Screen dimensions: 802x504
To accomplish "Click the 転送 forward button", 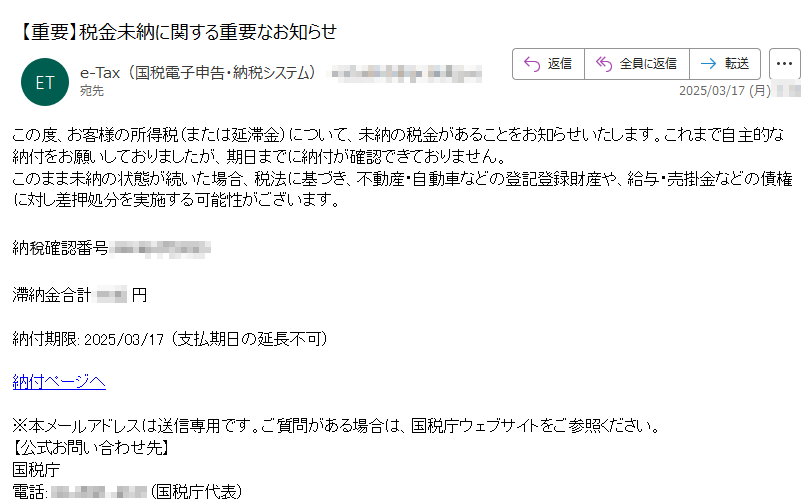I will click(x=725, y=64).
